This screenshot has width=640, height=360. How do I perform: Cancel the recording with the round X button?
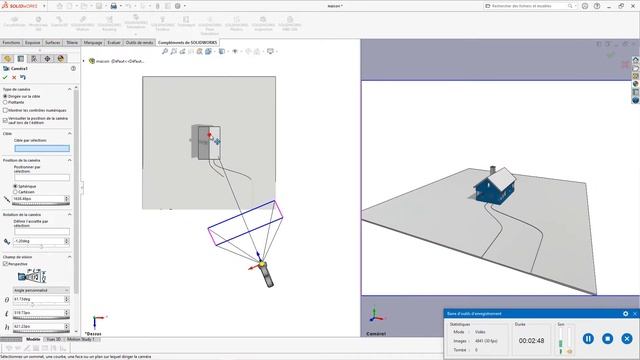(627, 338)
